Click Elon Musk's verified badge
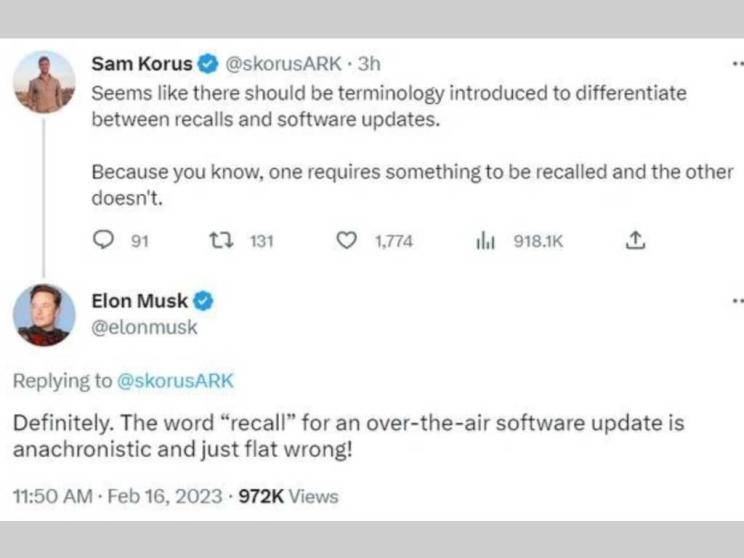Viewport: 744px width, 558px height. [x=202, y=301]
